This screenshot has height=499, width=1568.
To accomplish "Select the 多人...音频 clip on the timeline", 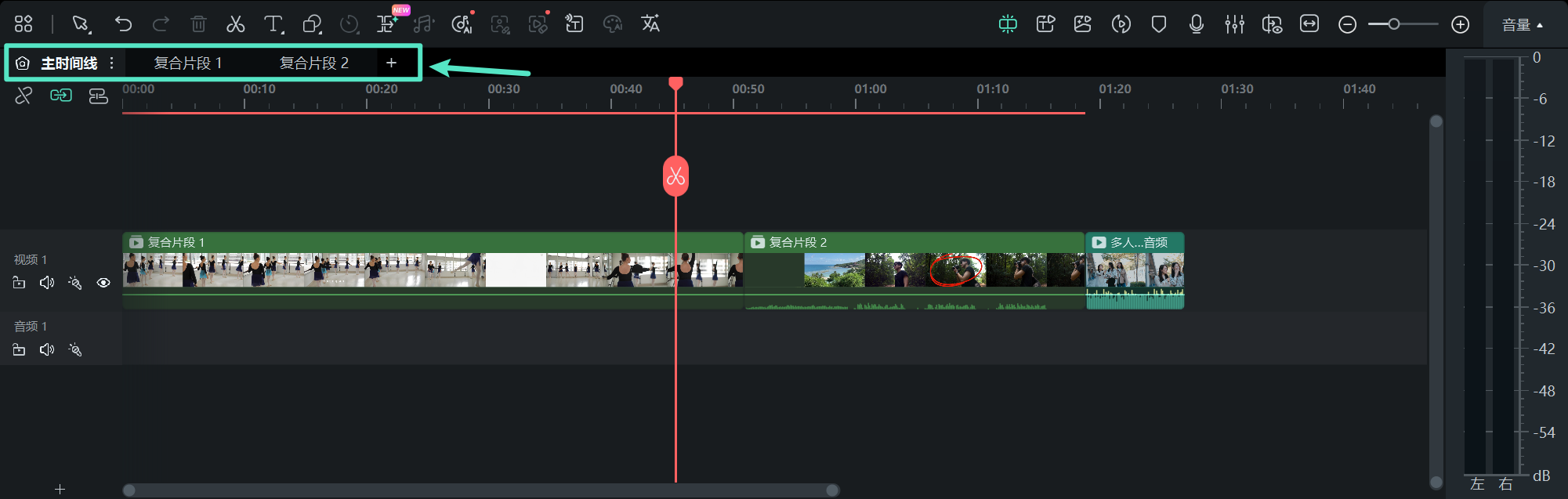I will pyautogui.click(x=1135, y=270).
